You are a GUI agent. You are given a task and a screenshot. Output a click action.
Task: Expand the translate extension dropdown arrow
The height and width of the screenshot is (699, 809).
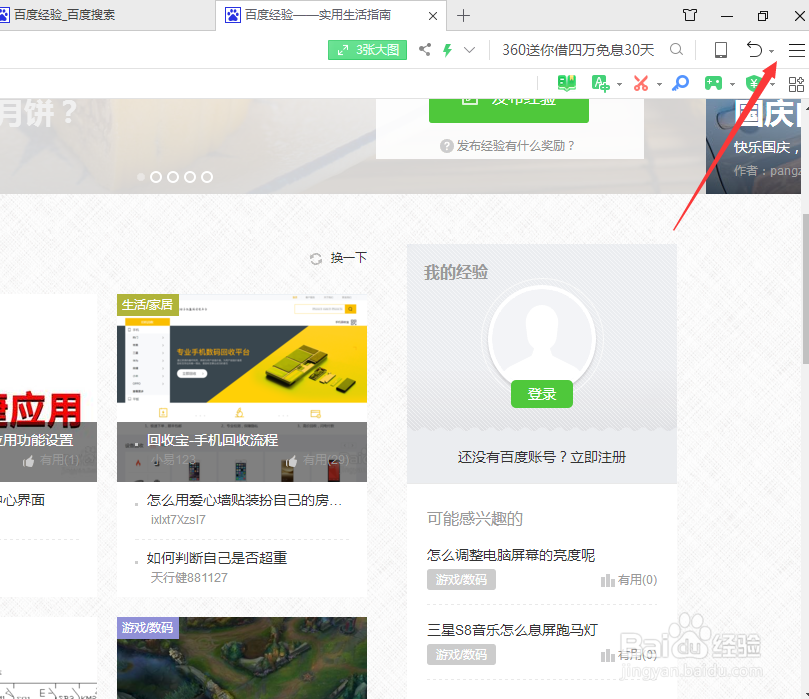click(x=619, y=84)
